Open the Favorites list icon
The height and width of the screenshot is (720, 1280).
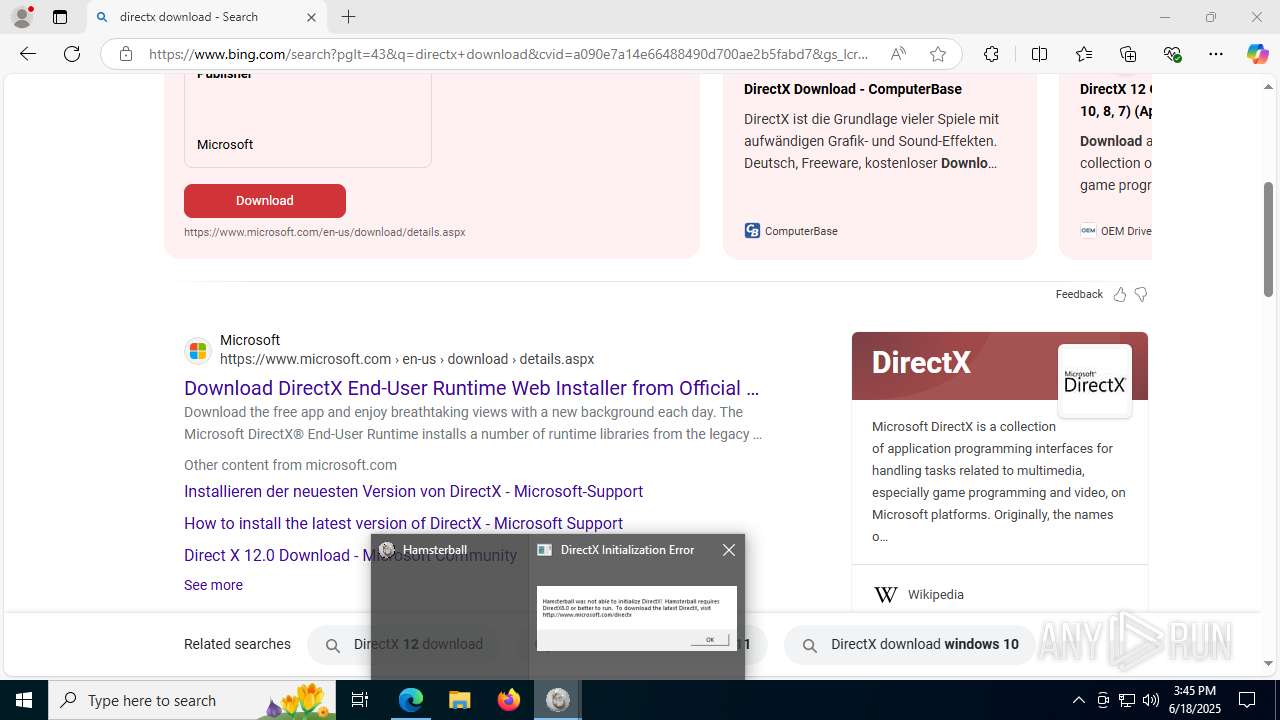pyautogui.click(x=1084, y=54)
